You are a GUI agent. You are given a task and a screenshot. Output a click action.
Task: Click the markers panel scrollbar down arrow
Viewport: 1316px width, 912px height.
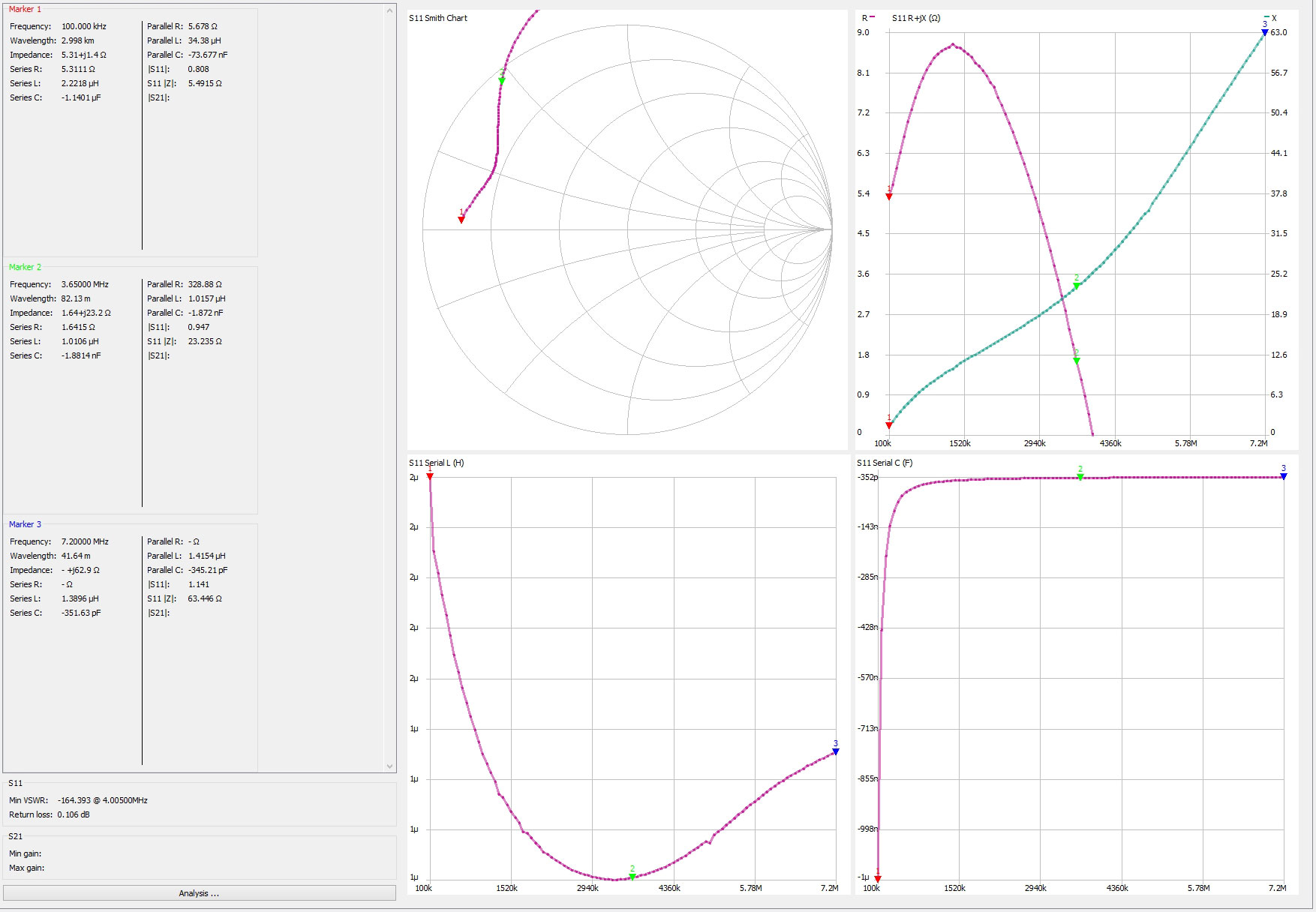coord(389,766)
